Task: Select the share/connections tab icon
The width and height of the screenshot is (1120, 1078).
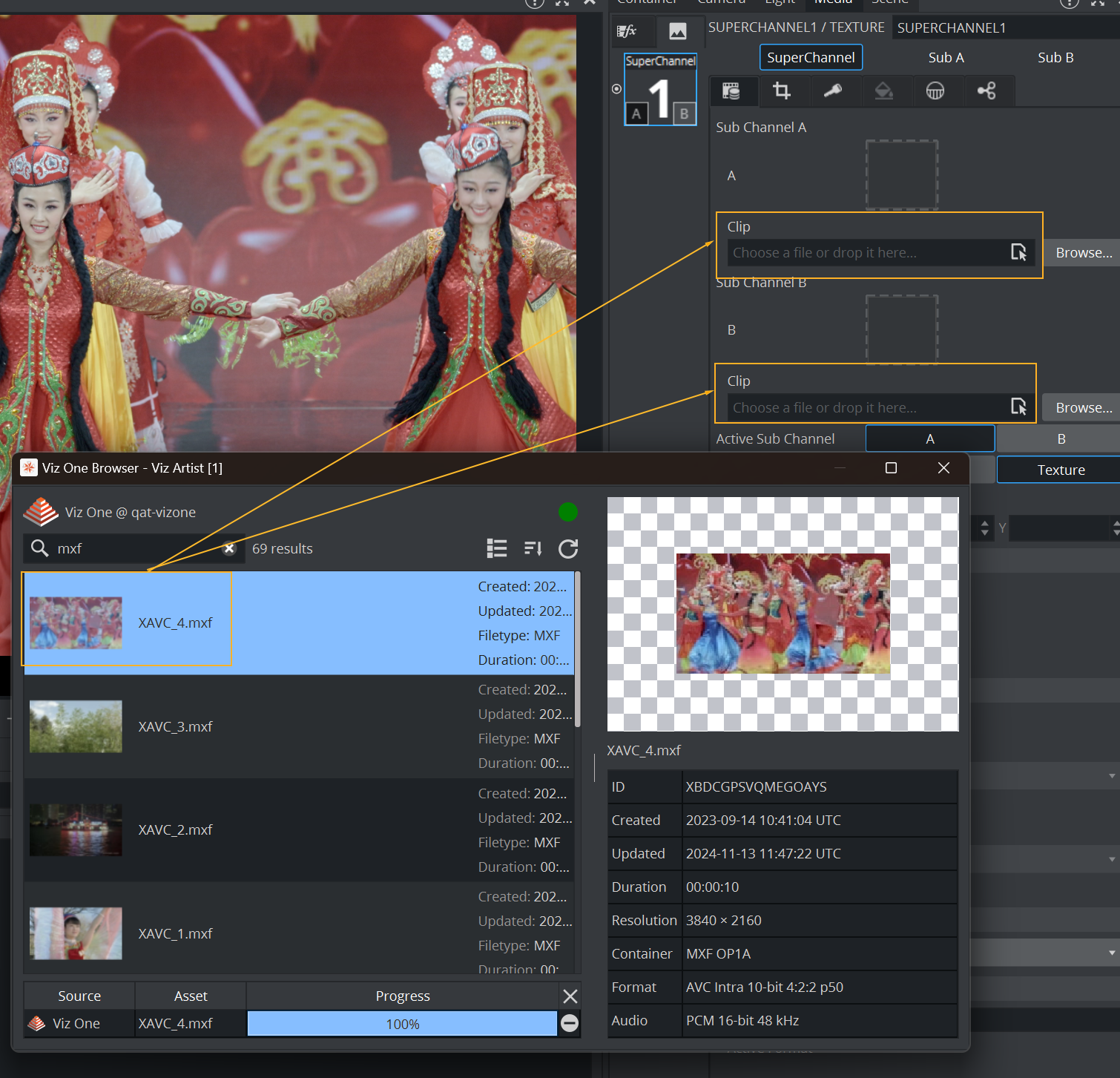Action: click(x=986, y=91)
